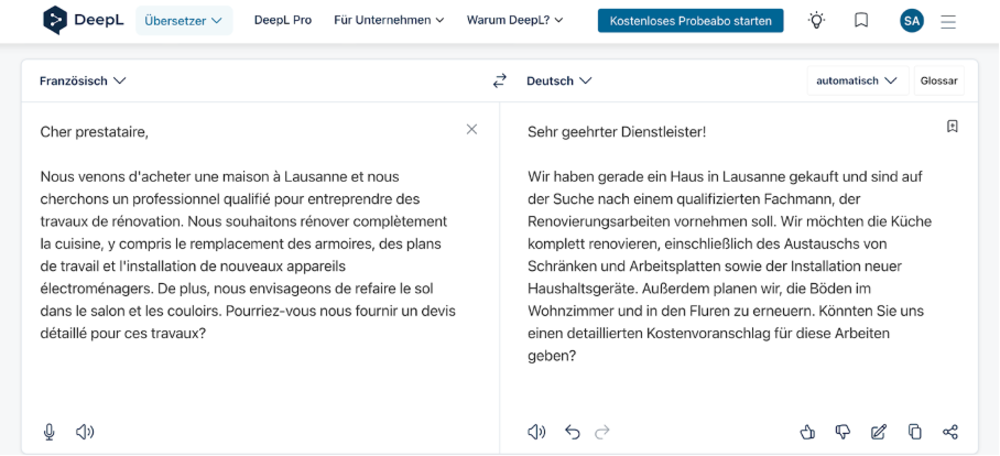1000x456 pixels.
Task: Start microphone voice input
Action: [49, 432]
